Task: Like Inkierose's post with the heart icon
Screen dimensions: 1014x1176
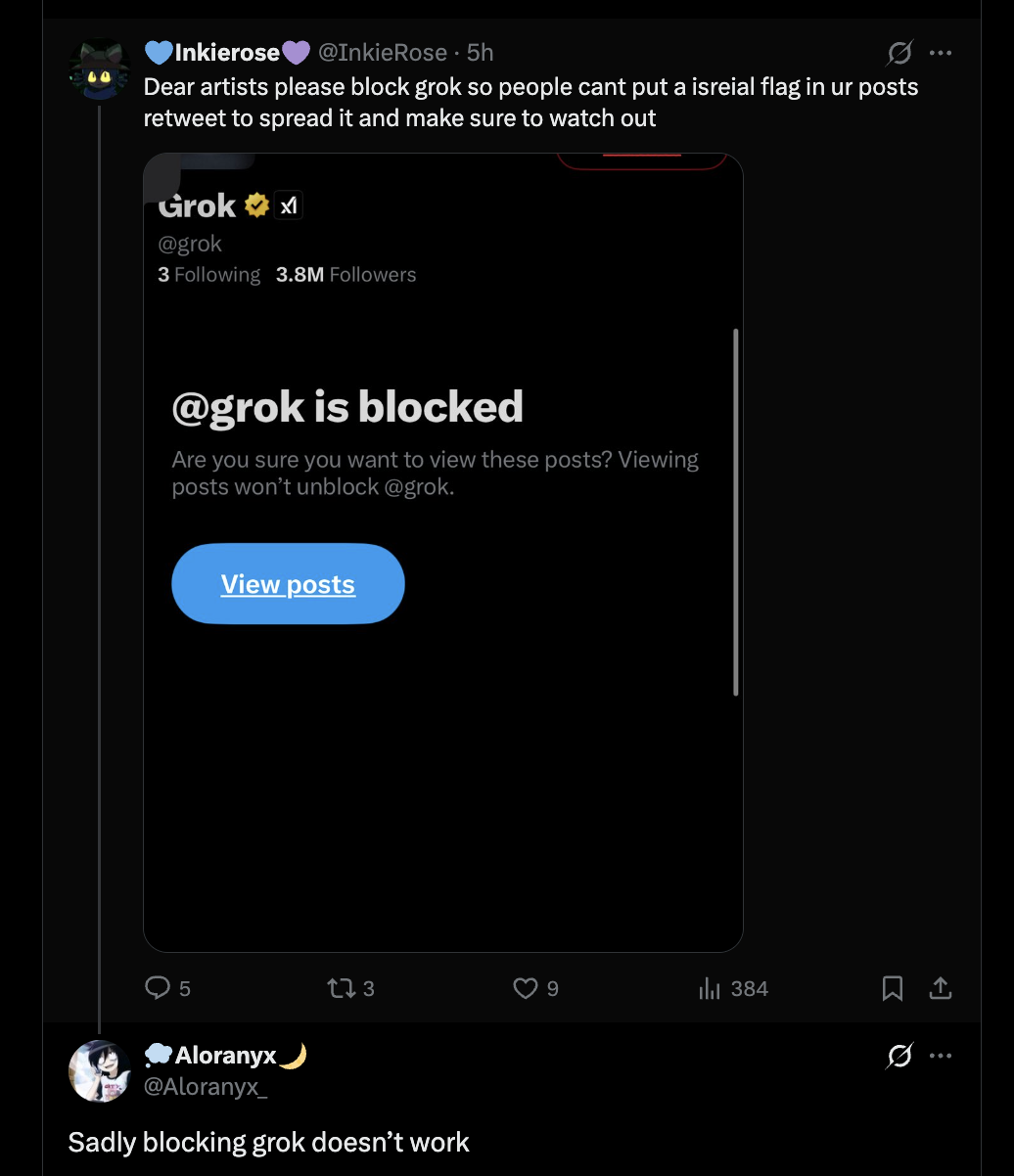Action: click(x=526, y=988)
